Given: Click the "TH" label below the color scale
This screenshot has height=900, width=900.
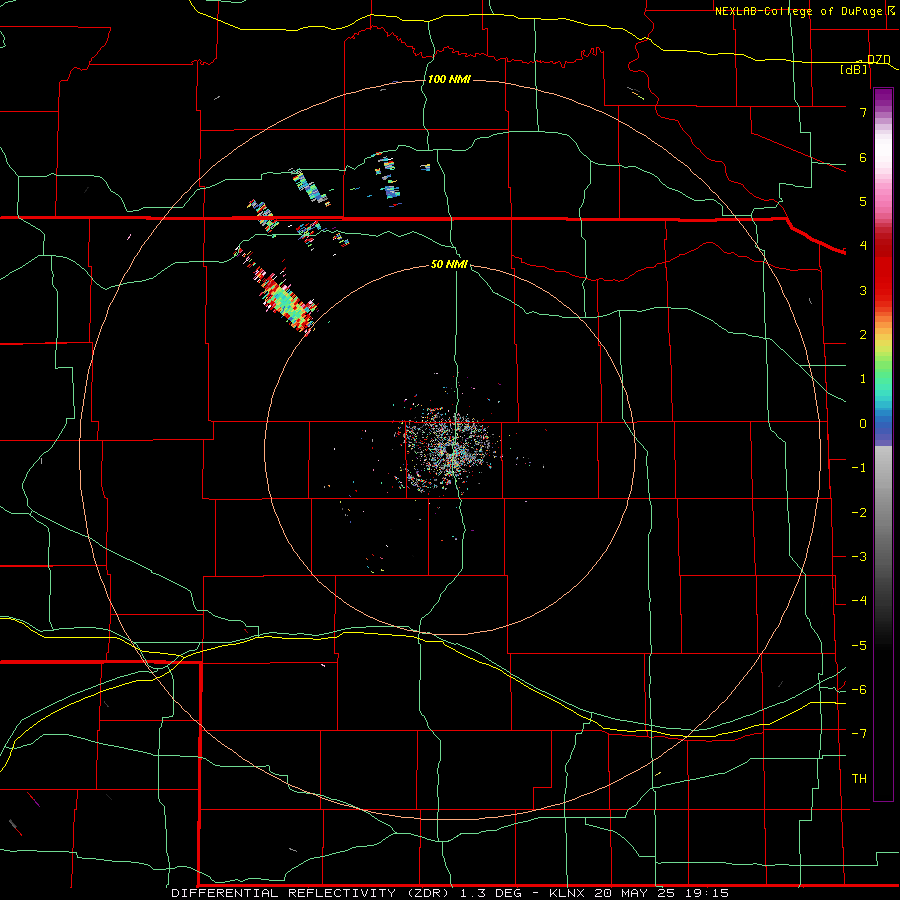Looking at the screenshot, I should tap(859, 778).
